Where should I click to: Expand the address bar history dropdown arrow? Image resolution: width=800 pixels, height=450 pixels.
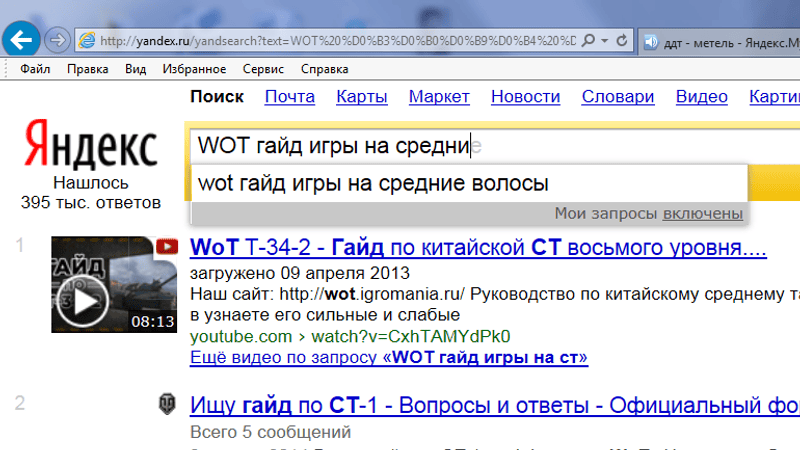click(x=605, y=40)
